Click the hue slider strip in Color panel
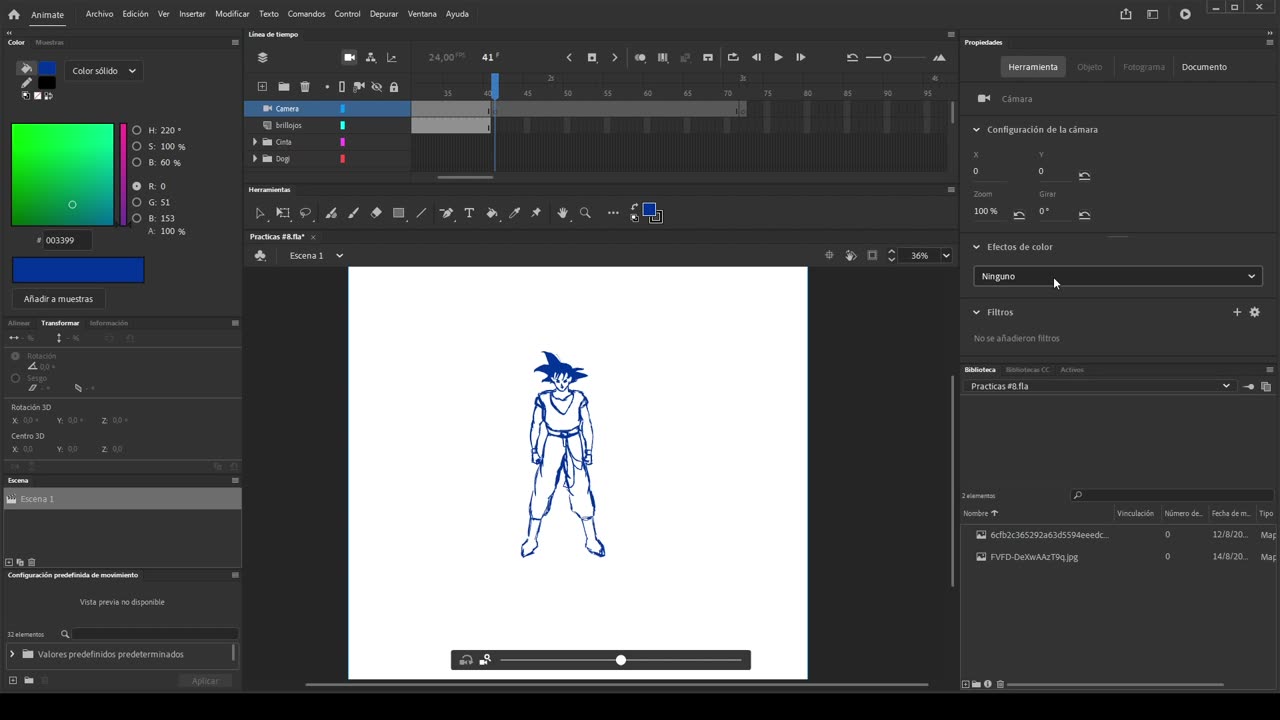Viewport: 1280px width, 720px height. 124,175
